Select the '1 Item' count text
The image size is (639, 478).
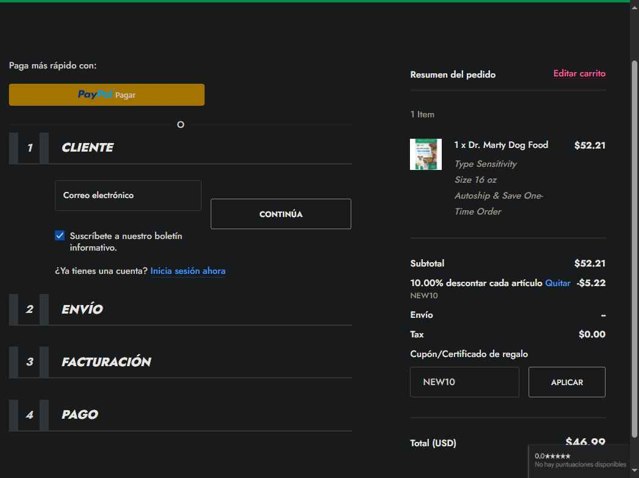pyautogui.click(x=422, y=115)
